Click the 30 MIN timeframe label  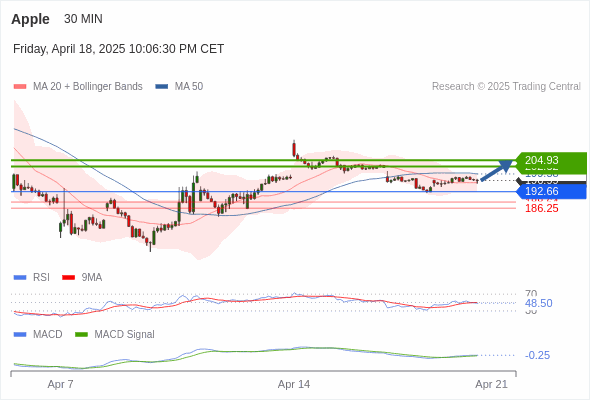(83, 19)
